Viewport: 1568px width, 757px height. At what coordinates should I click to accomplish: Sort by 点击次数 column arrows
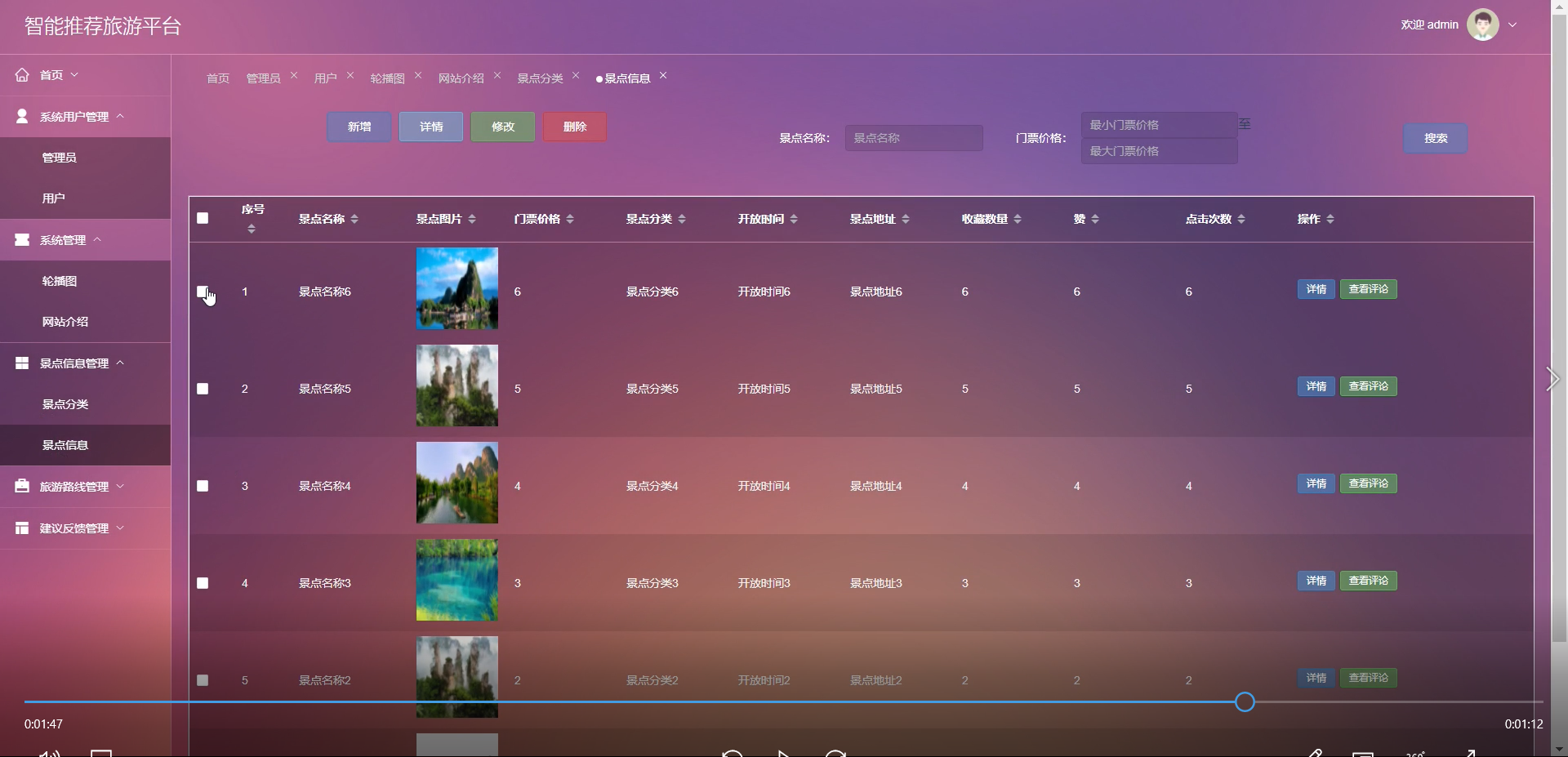1241,219
